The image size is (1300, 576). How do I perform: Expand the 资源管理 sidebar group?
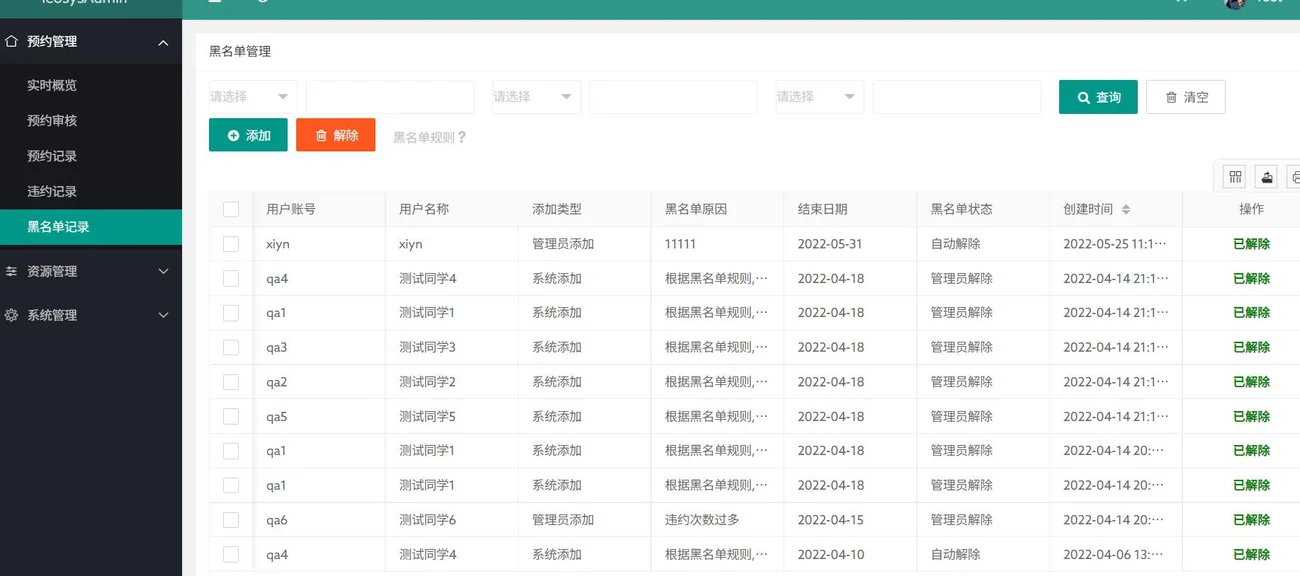pyautogui.click(x=91, y=271)
